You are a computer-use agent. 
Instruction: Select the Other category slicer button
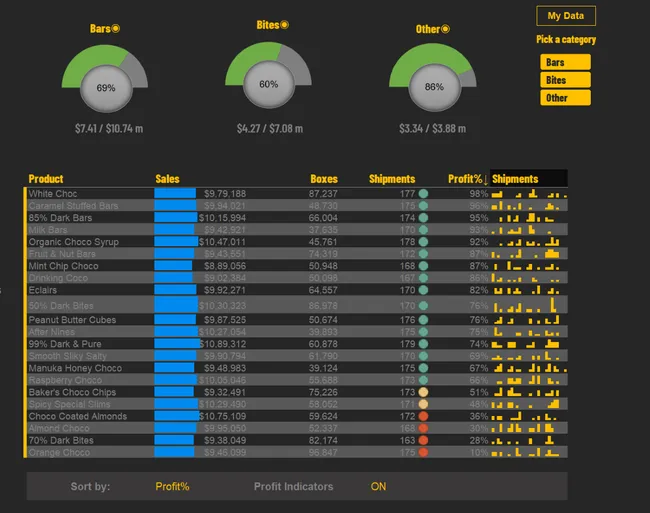click(565, 98)
